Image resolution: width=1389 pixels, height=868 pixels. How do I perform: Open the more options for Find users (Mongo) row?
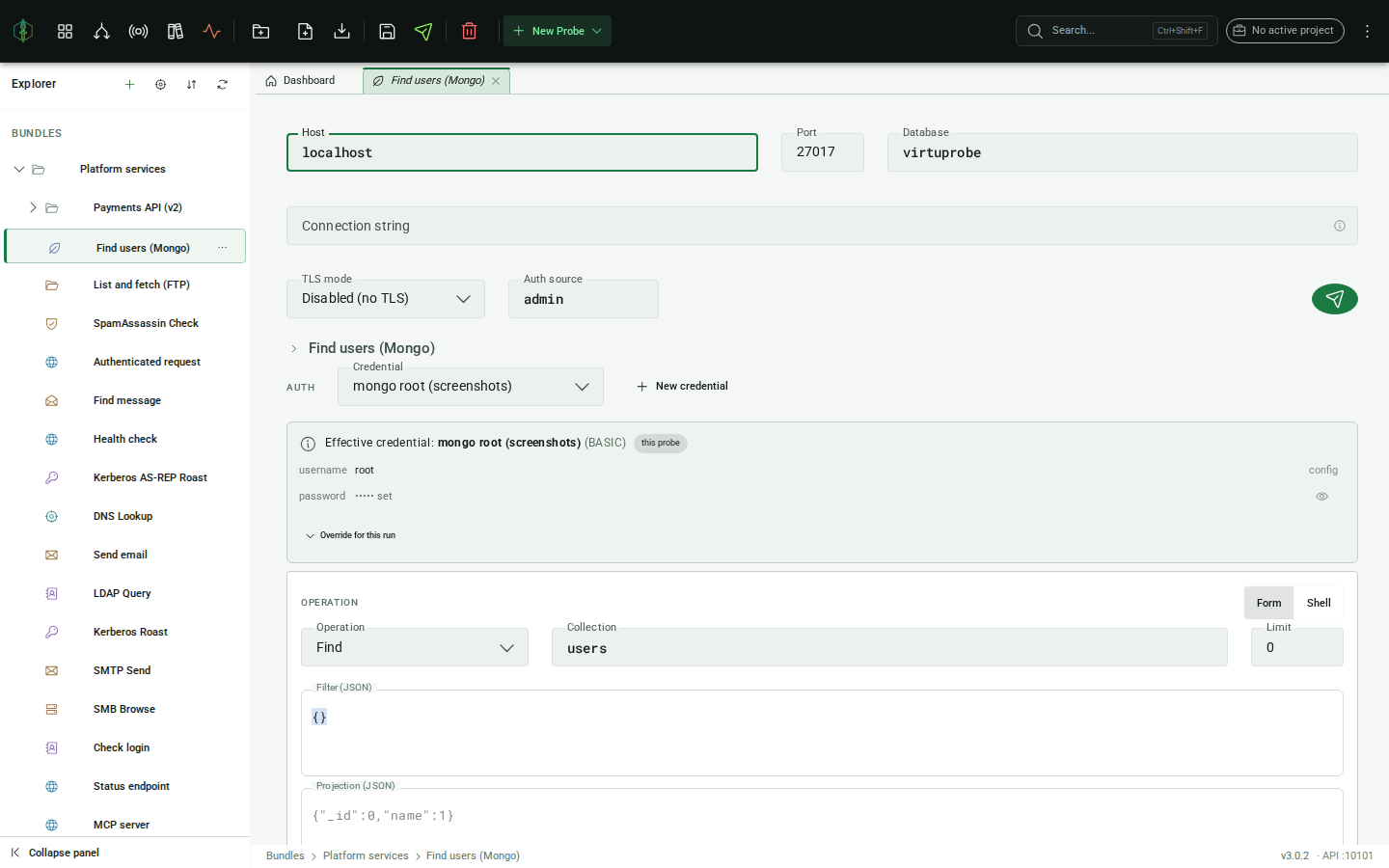tap(223, 248)
